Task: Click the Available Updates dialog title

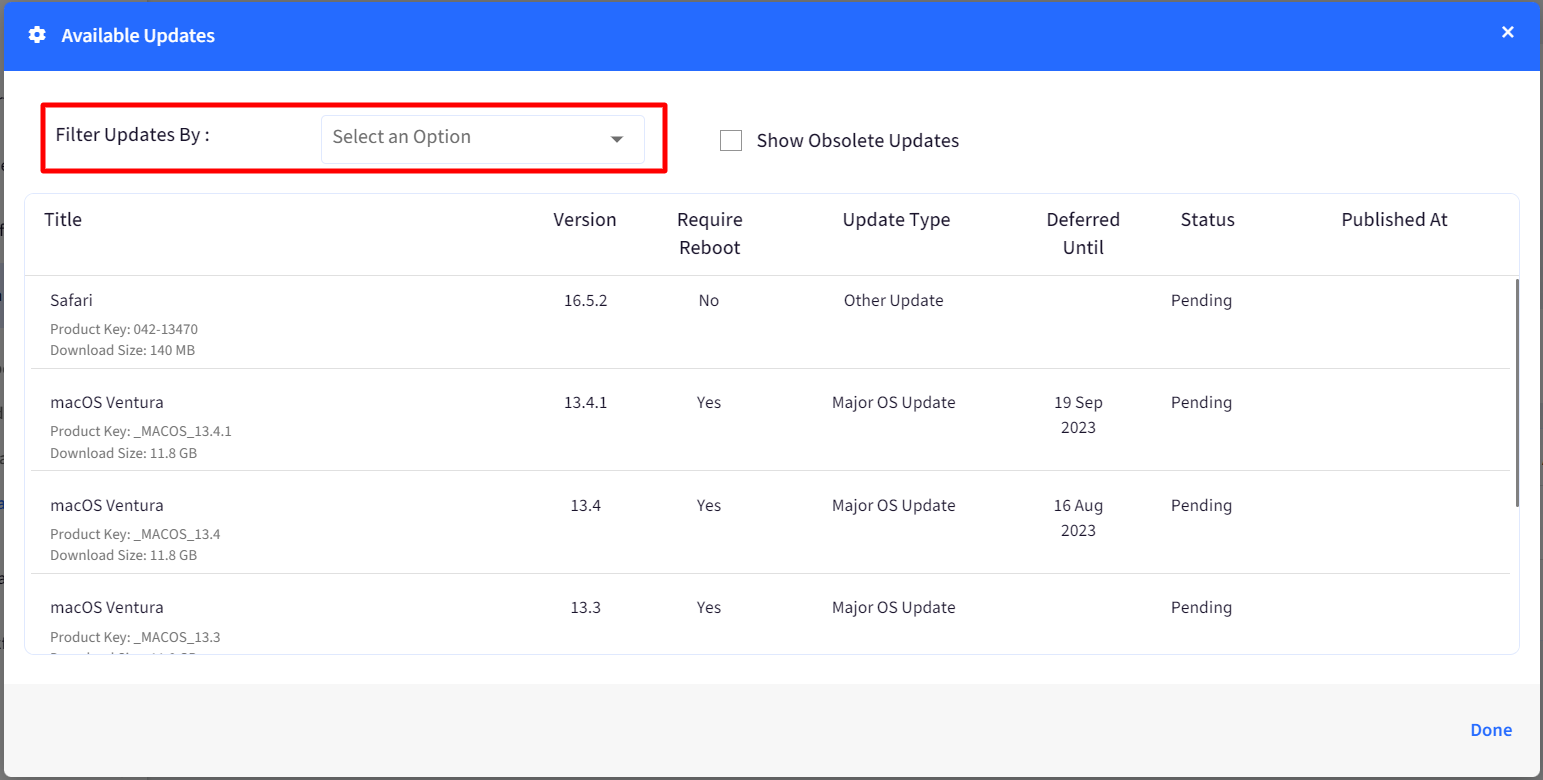Action: (x=138, y=36)
